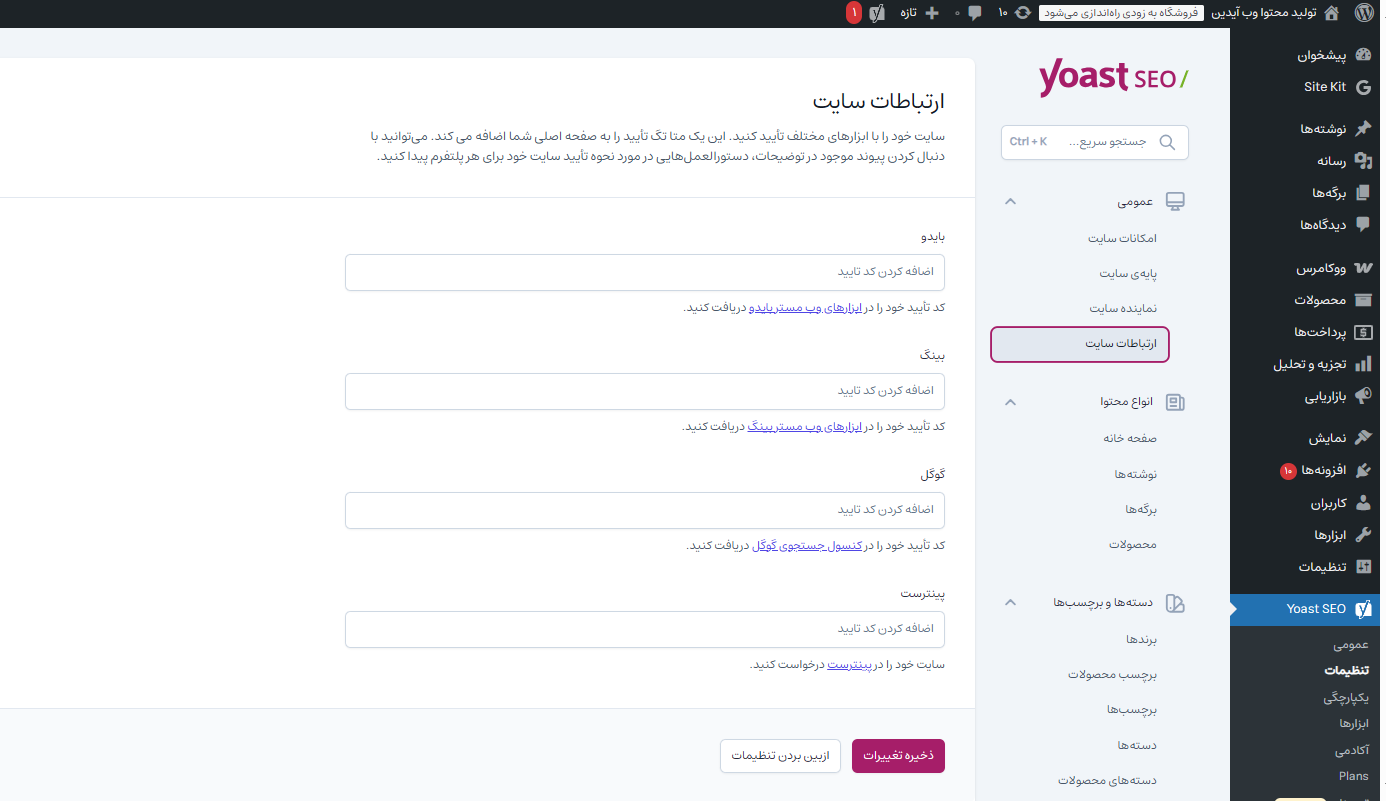The width and height of the screenshot is (1386, 801).
Task: Open یکپارچگی under Yoast SEO submenu
Action: [x=1345, y=698]
